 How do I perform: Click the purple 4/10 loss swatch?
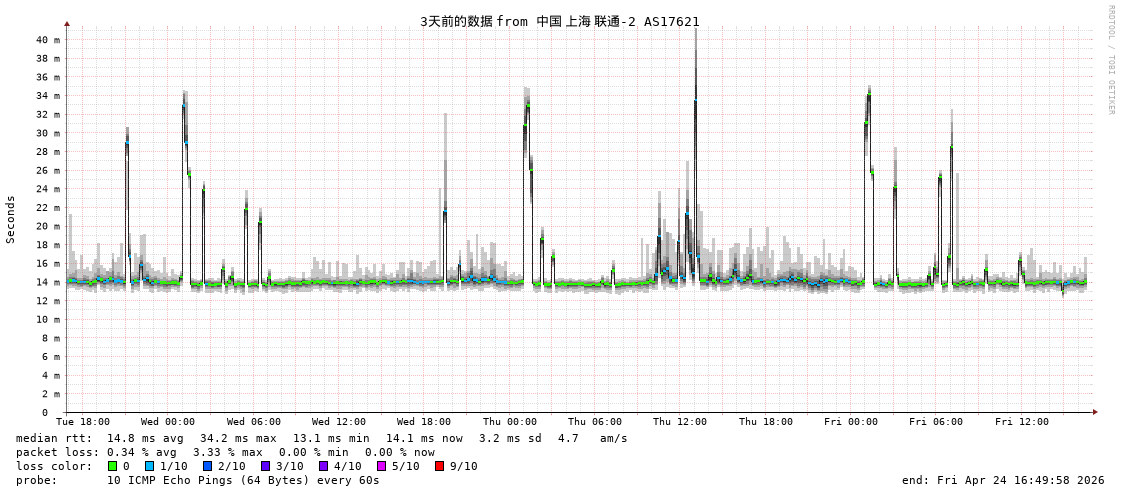click(324, 466)
